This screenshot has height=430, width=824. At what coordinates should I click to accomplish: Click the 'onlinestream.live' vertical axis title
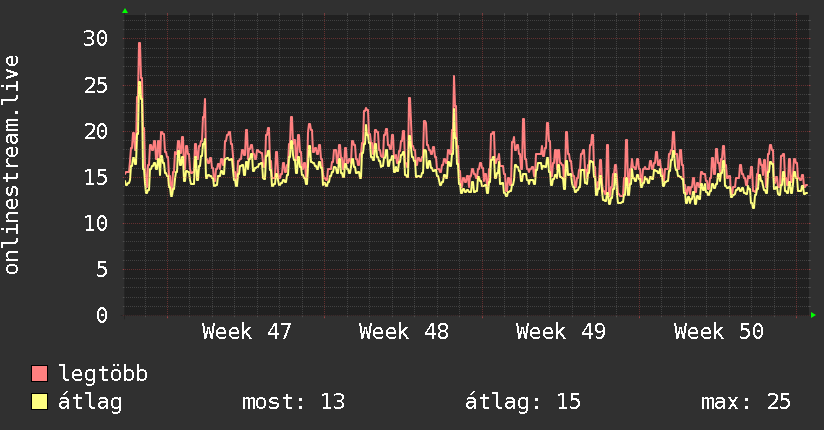tap(11, 165)
